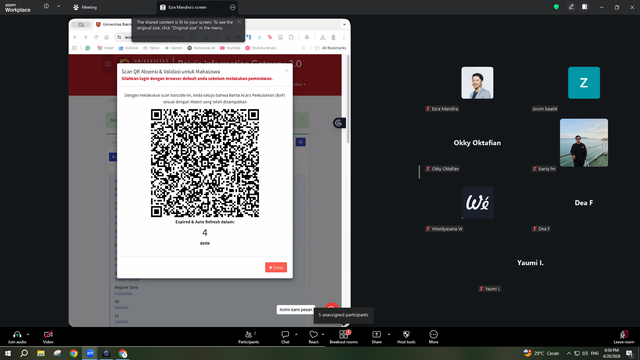The height and width of the screenshot is (360, 640).
Task: Open Windows notification center
Action: tap(630, 353)
